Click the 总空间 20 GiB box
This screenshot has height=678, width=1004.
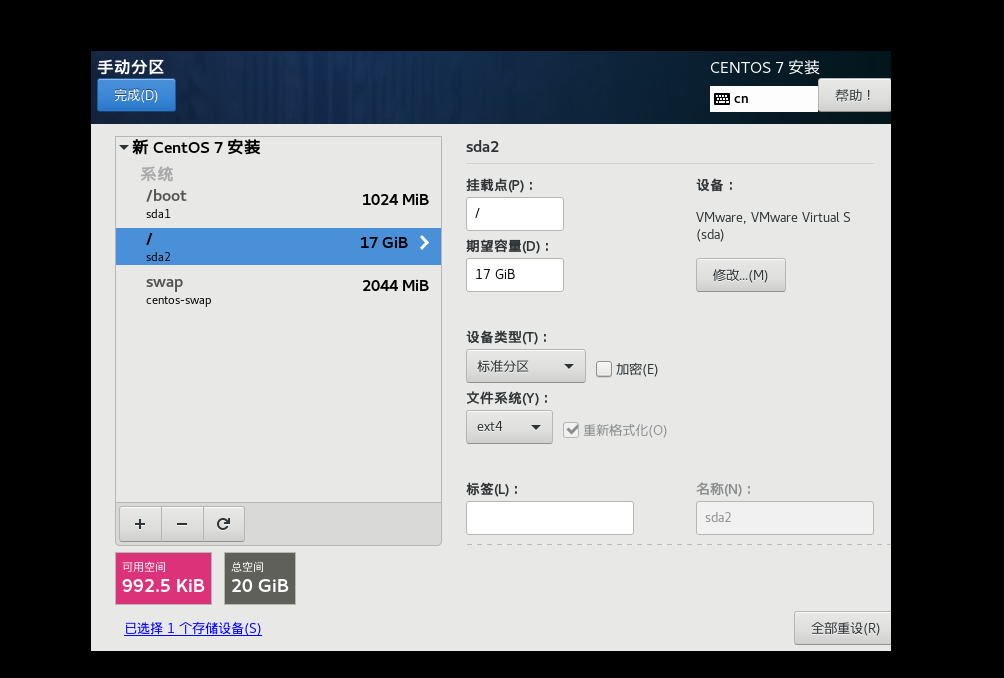[260, 578]
